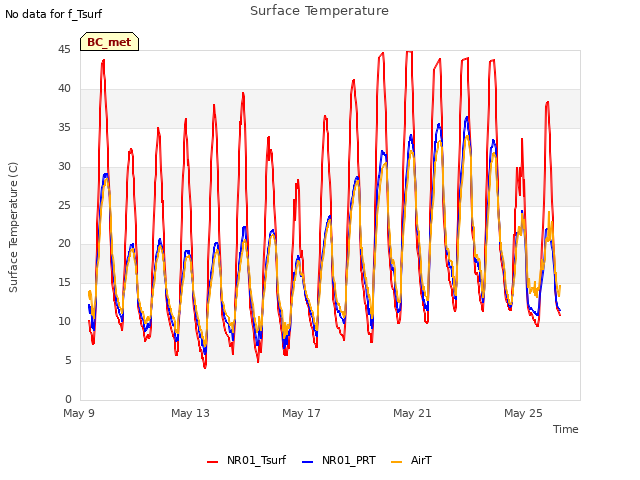Click the 15 y-axis tick label
The width and height of the screenshot is (640, 480).
coord(64,282)
